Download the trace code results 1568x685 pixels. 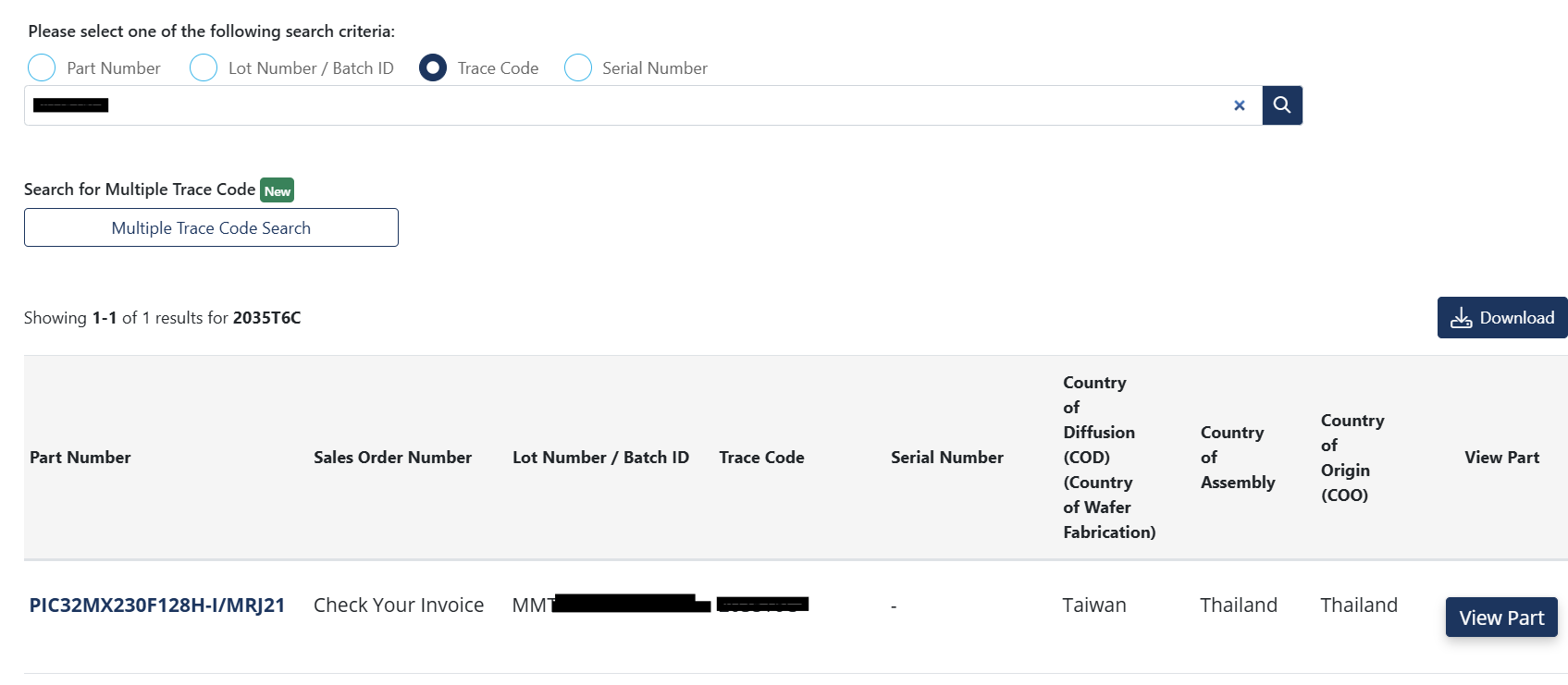[1501, 318]
